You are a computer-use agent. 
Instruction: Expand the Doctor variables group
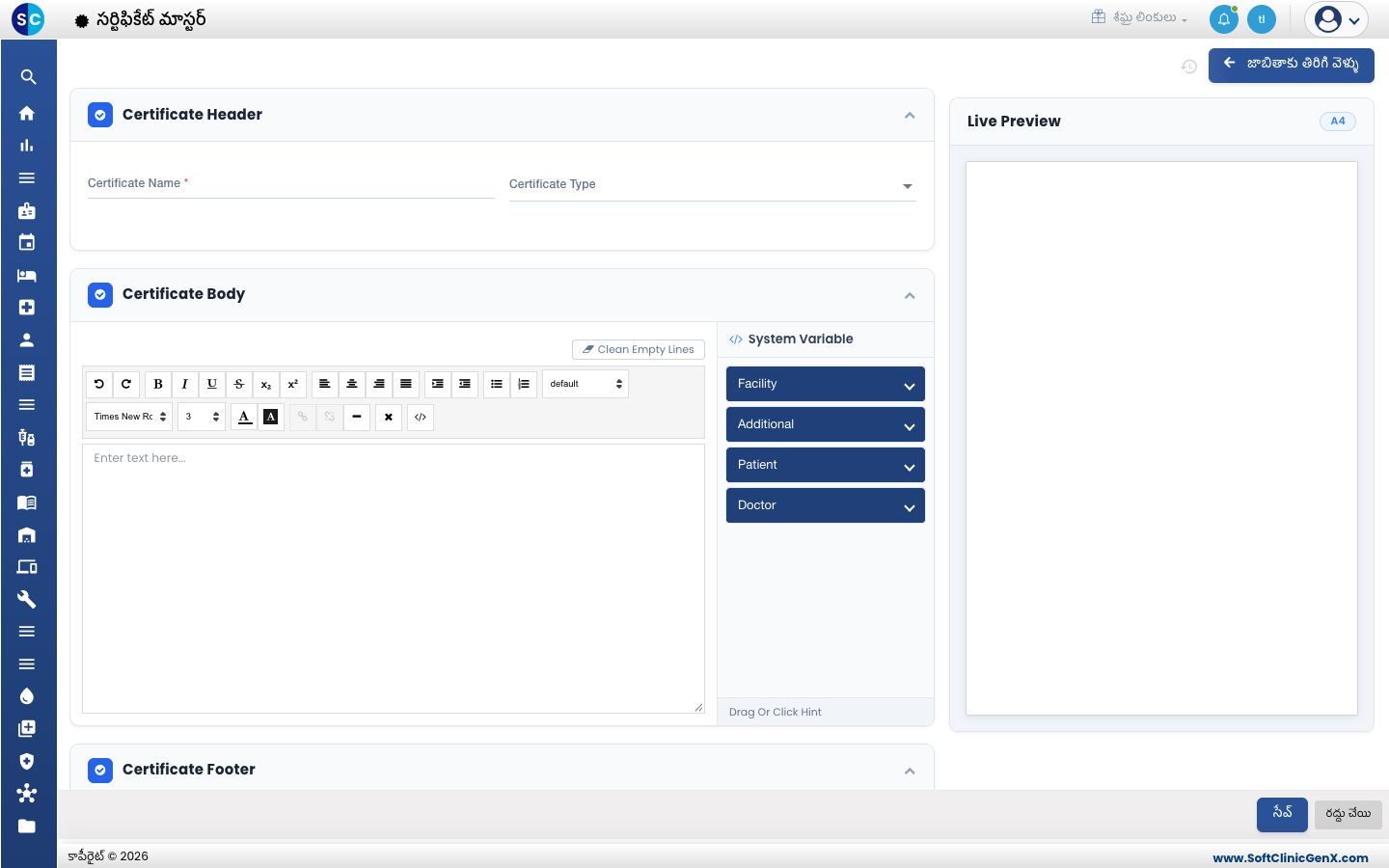pos(826,505)
